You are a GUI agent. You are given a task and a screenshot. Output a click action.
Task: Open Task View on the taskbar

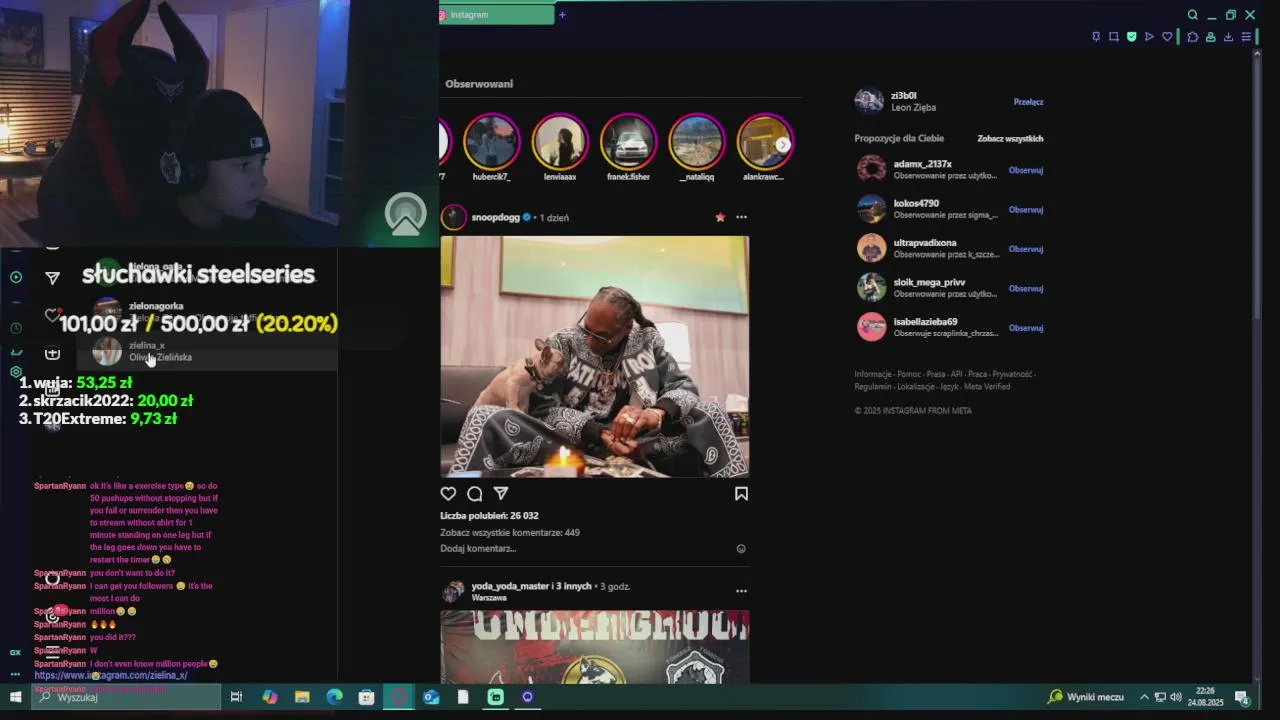(236, 697)
